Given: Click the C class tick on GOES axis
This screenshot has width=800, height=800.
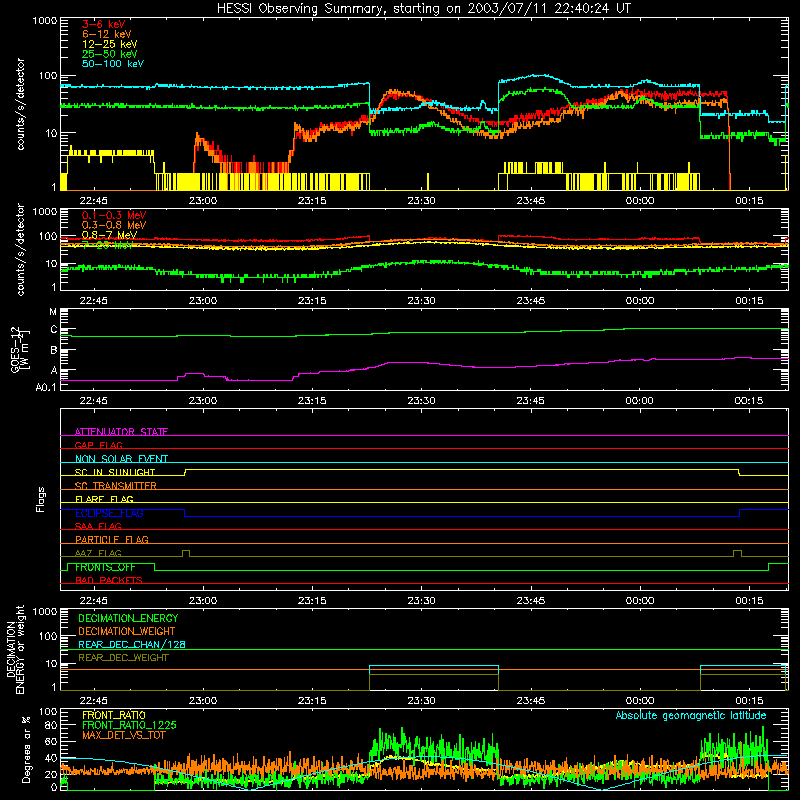Looking at the screenshot, I should [54, 330].
